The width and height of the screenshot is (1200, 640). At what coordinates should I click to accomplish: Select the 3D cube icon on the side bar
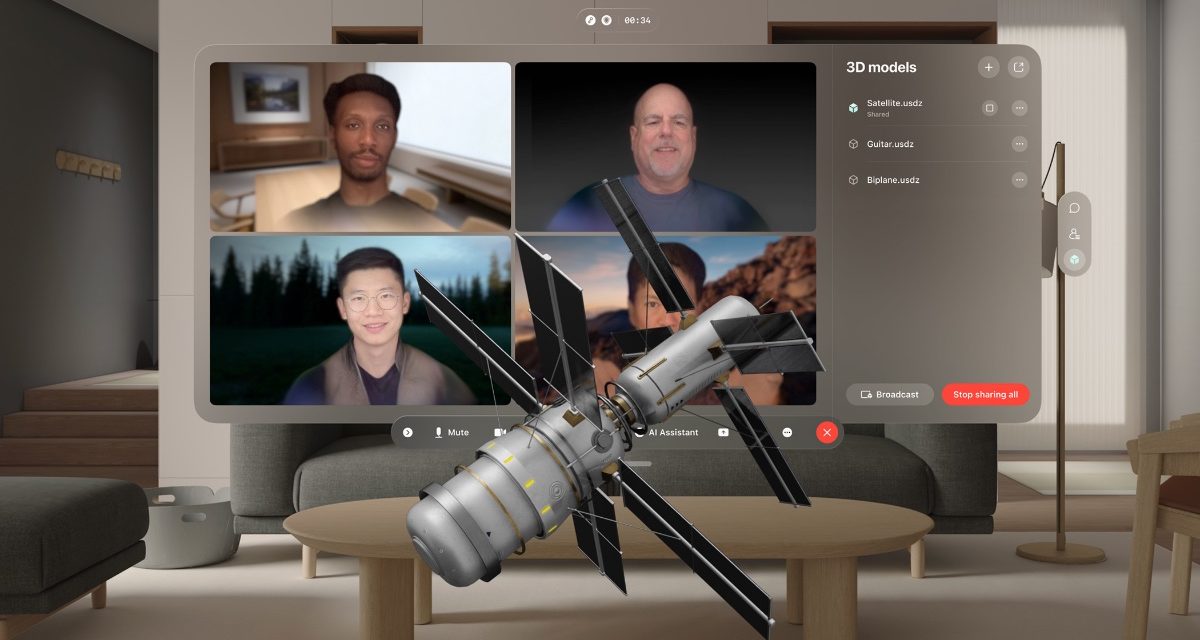[x=1075, y=259]
